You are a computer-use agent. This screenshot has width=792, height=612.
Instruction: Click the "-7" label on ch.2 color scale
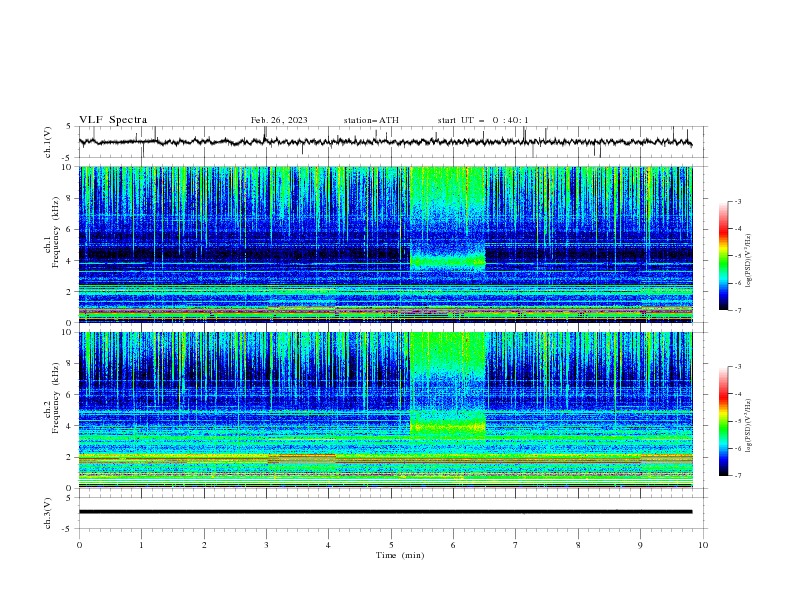737,475
